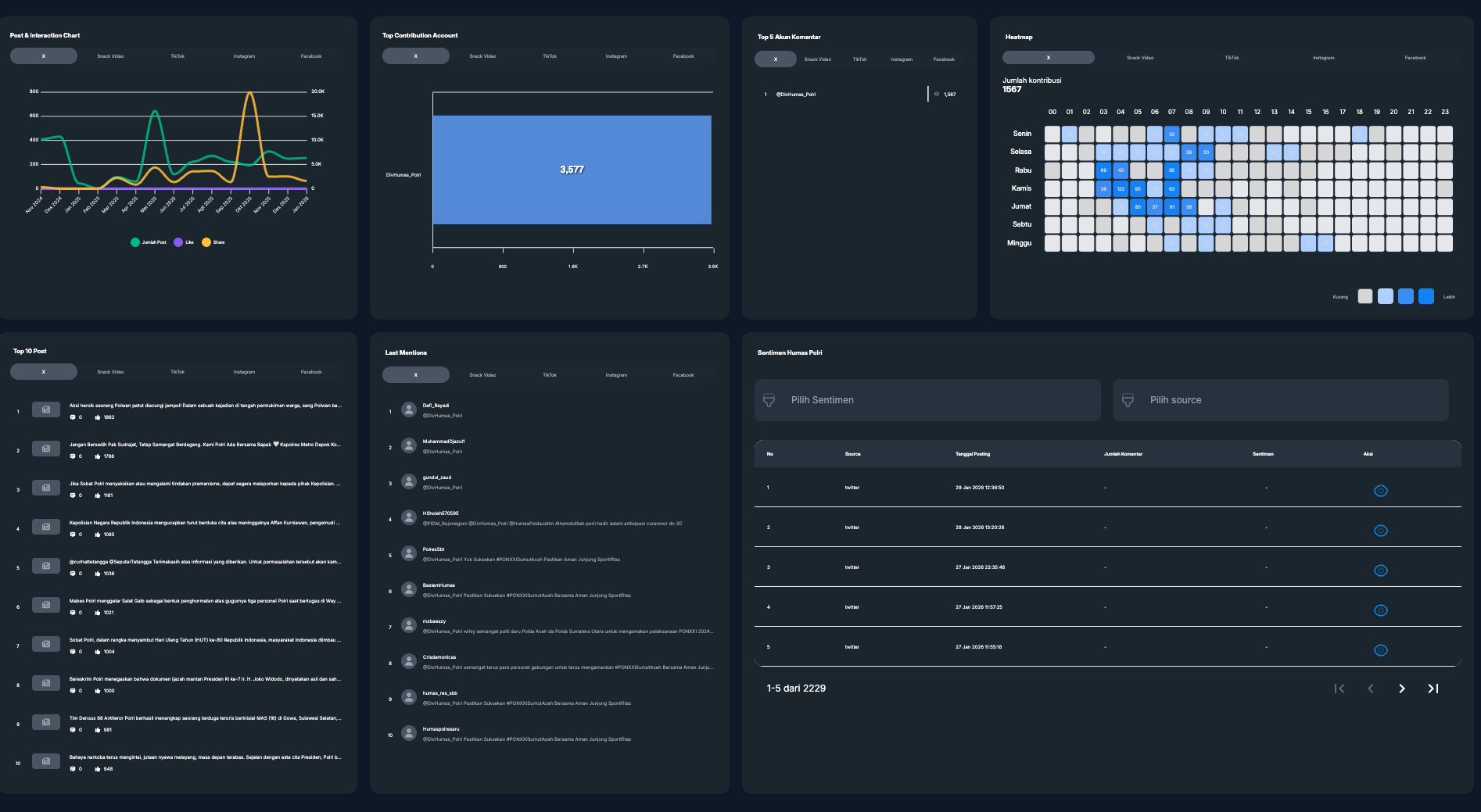Toggle the Share legend item
The image size is (1481, 812).
[212, 242]
